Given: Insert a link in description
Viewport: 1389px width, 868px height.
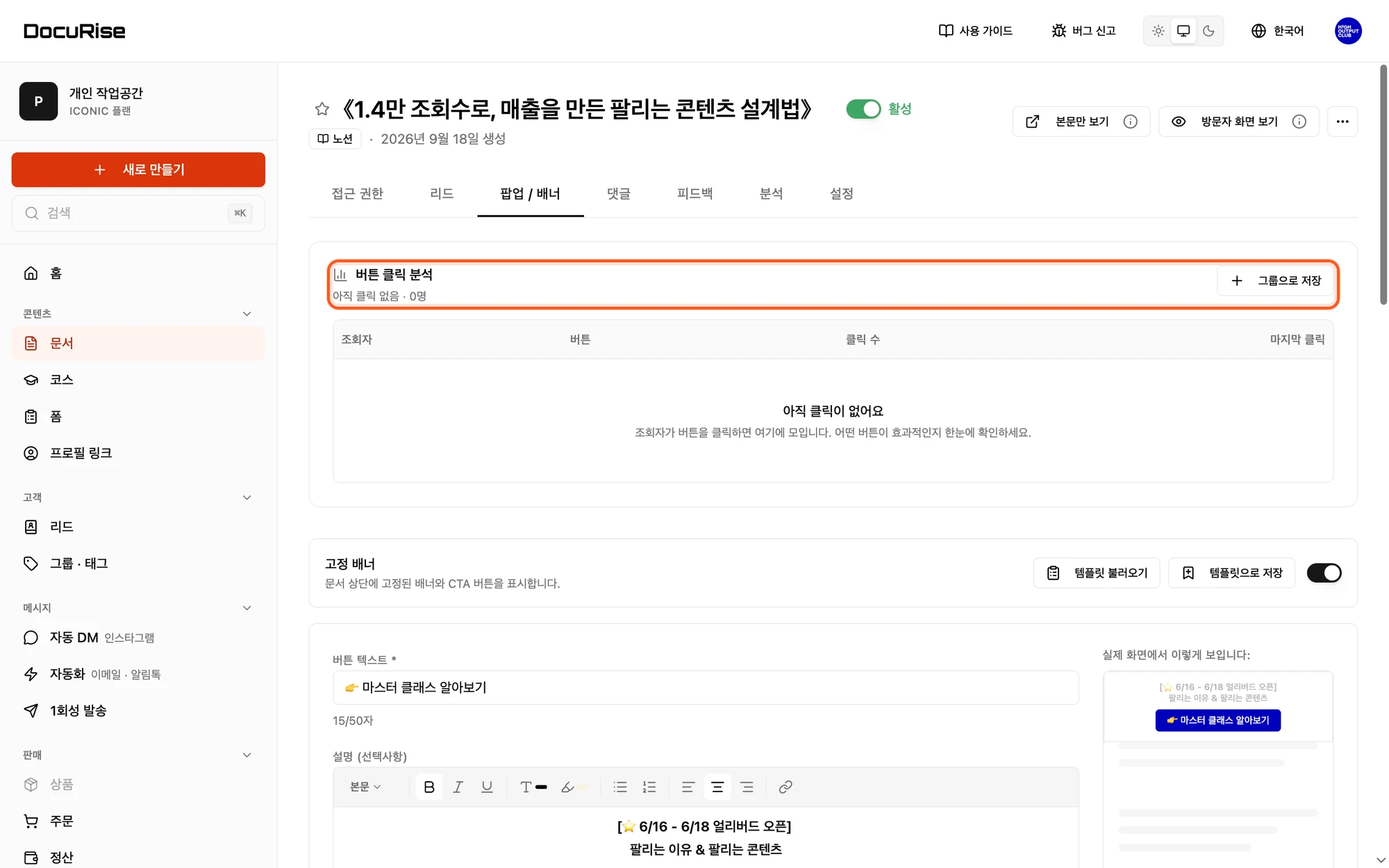Looking at the screenshot, I should [785, 787].
